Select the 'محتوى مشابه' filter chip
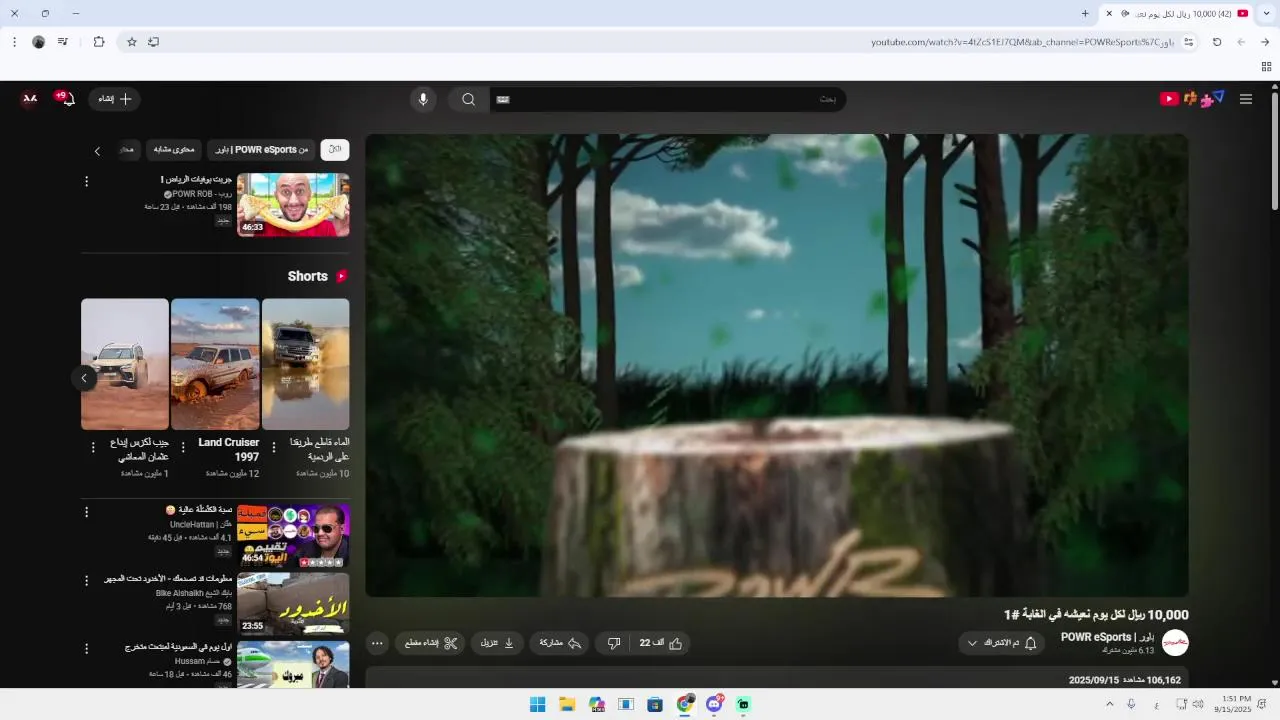 coord(174,149)
